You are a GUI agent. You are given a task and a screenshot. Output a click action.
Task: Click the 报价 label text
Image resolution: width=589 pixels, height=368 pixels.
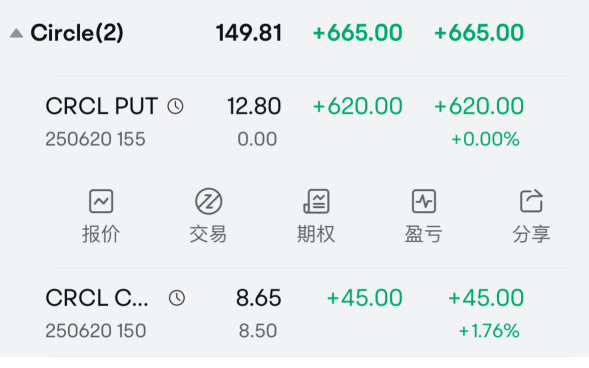click(101, 234)
